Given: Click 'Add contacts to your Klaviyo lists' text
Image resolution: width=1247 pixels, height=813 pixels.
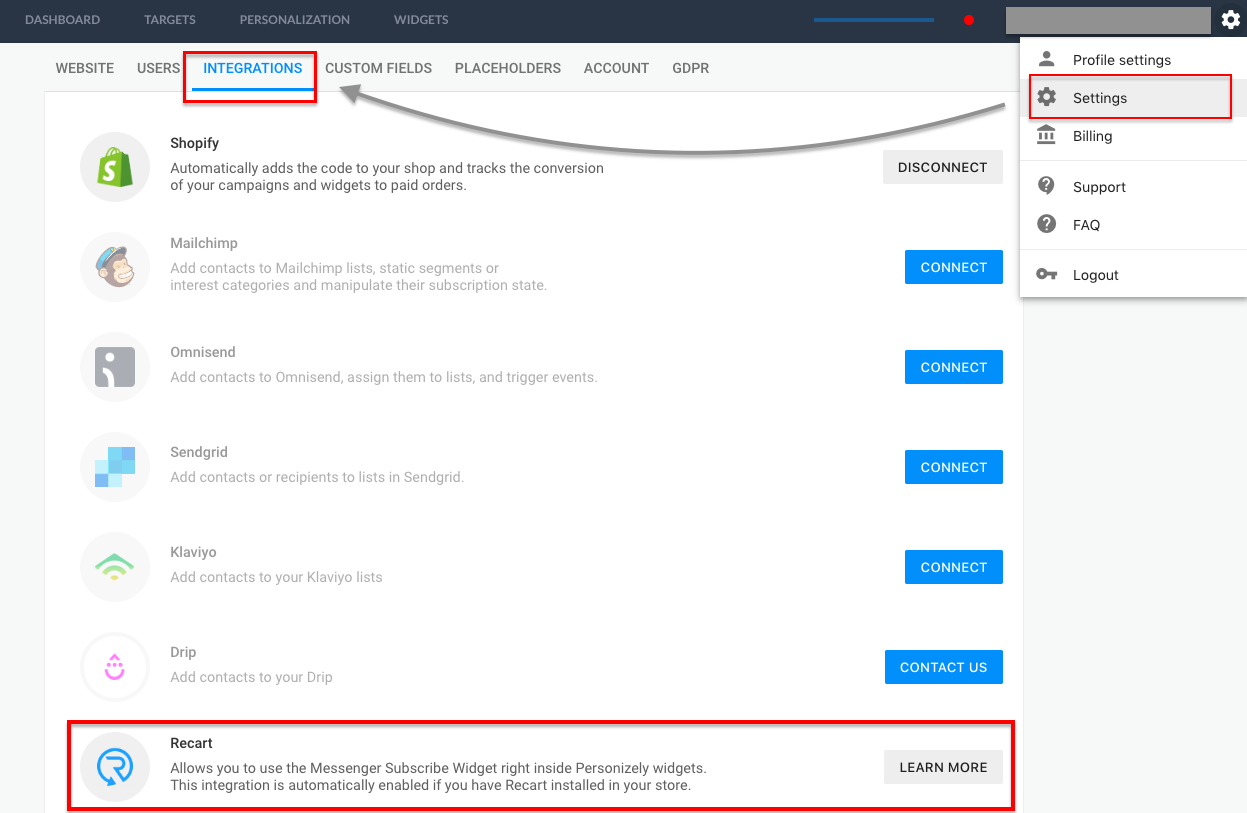Looking at the screenshot, I should pyautogui.click(x=276, y=577).
